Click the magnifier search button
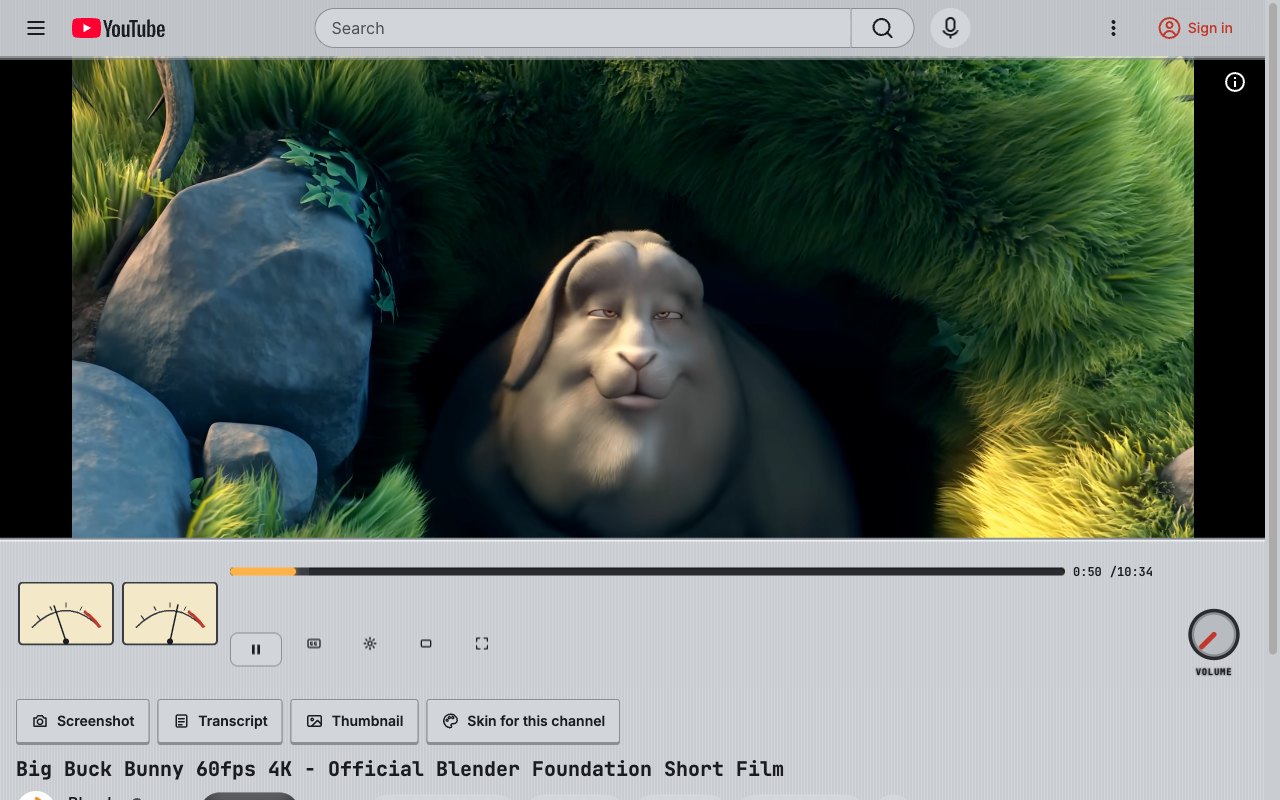The image size is (1280, 800). coord(882,28)
